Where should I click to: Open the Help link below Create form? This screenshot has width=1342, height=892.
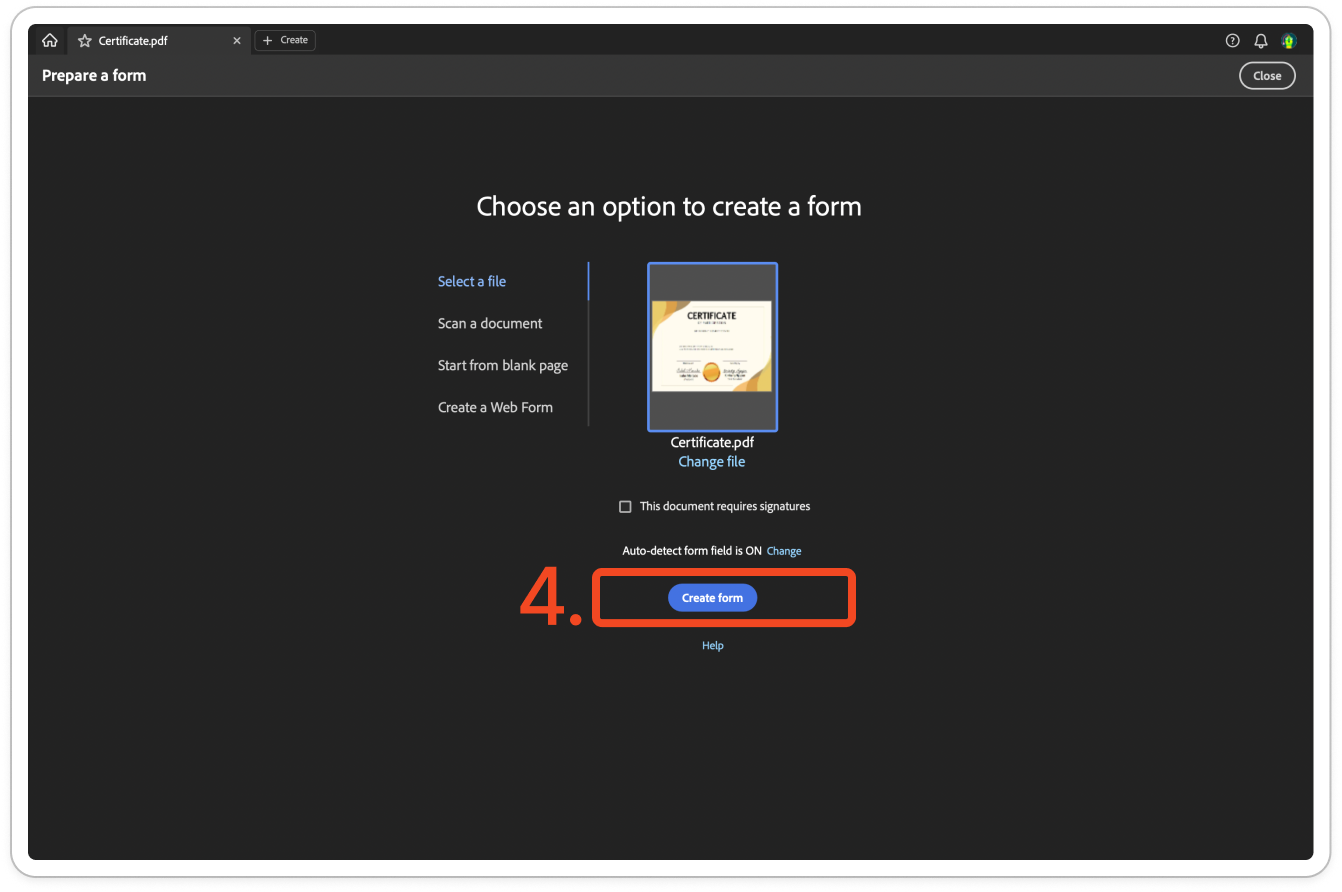(712, 646)
